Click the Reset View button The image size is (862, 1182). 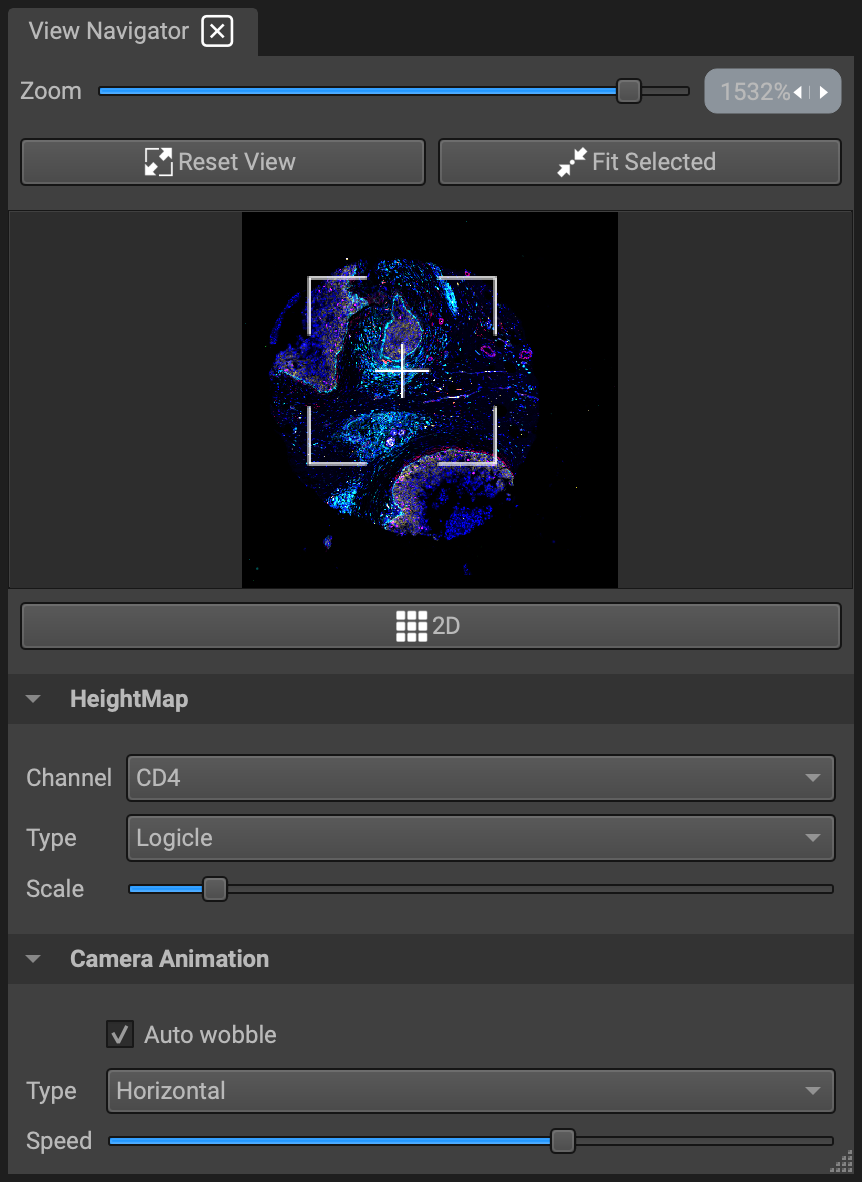(222, 161)
